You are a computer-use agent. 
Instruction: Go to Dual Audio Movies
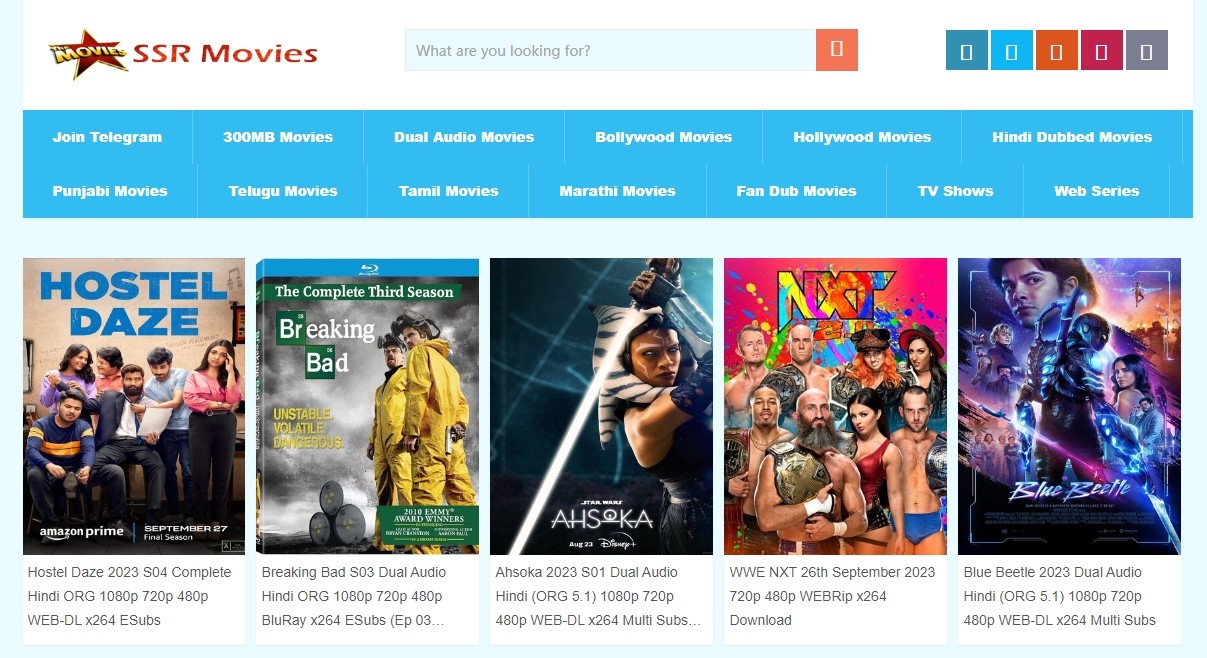[x=464, y=137]
